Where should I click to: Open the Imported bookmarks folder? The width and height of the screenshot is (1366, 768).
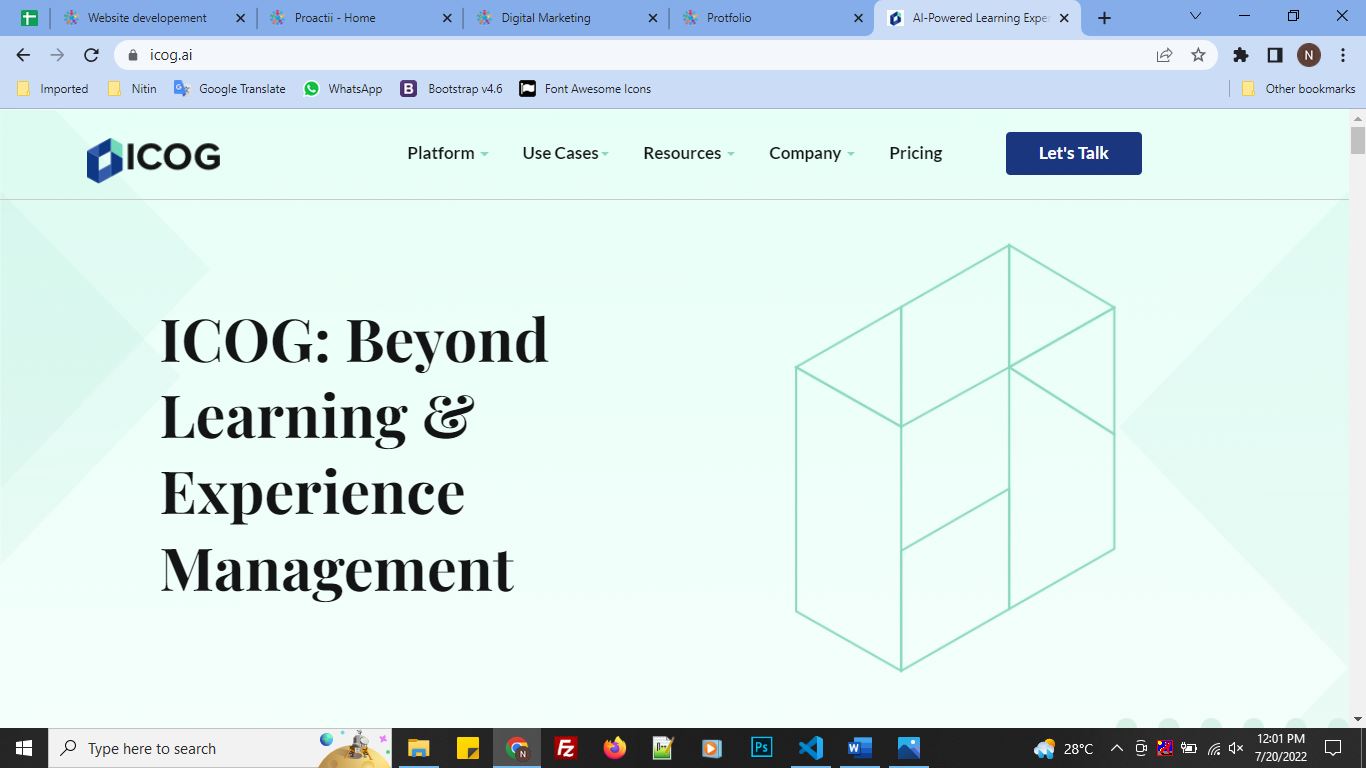53,89
